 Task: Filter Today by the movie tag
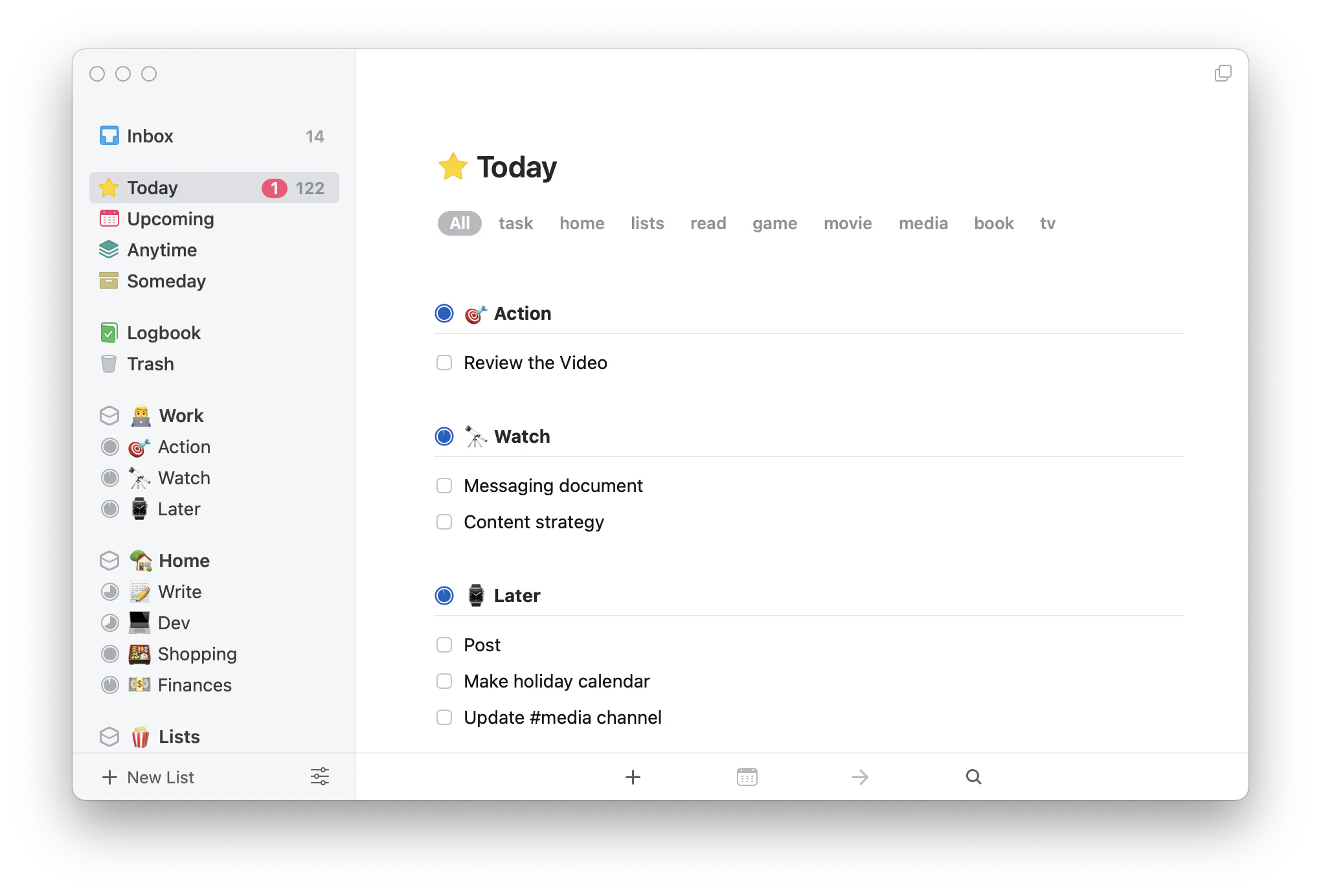(848, 223)
